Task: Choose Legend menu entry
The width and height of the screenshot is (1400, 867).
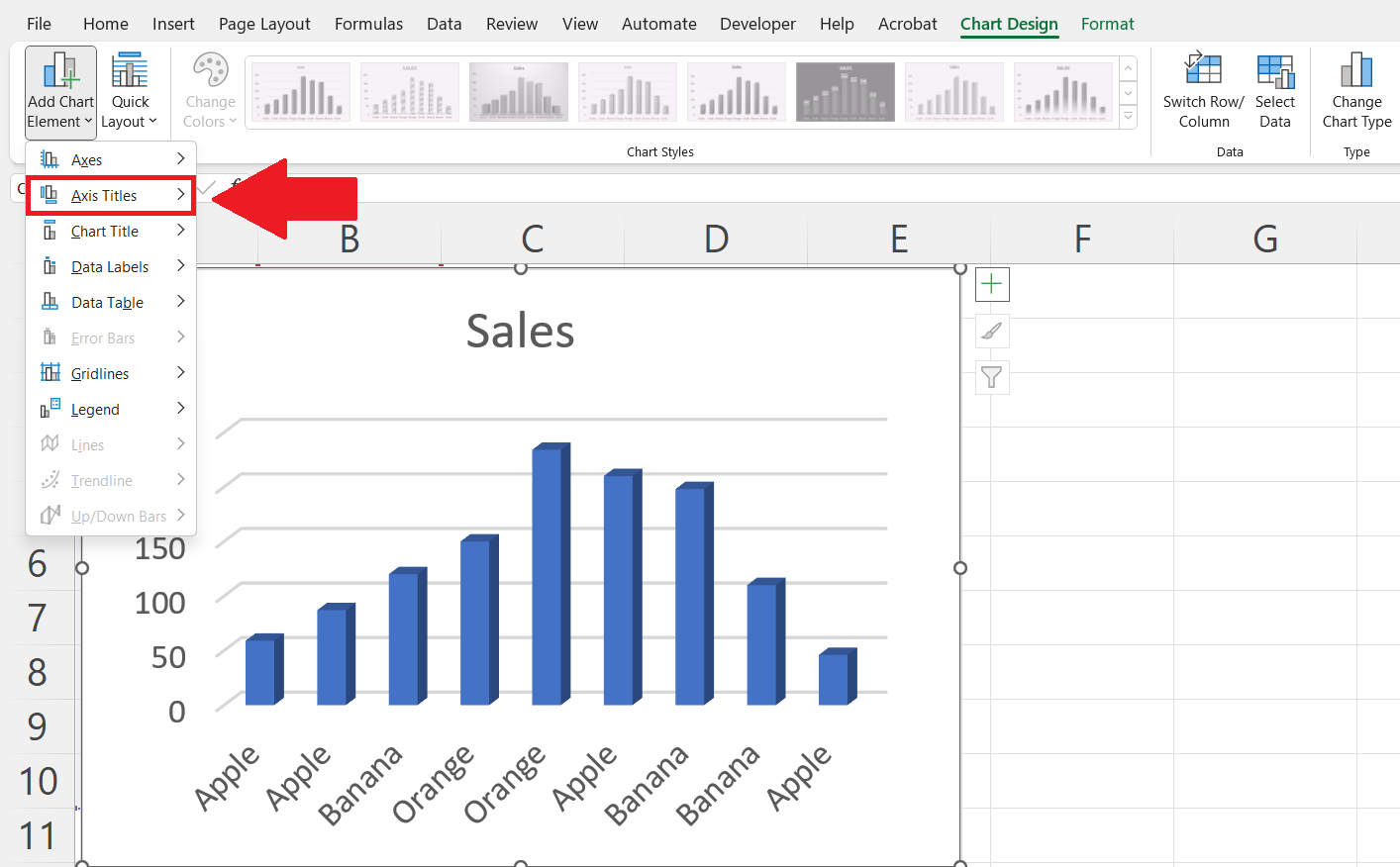Action: (111, 409)
